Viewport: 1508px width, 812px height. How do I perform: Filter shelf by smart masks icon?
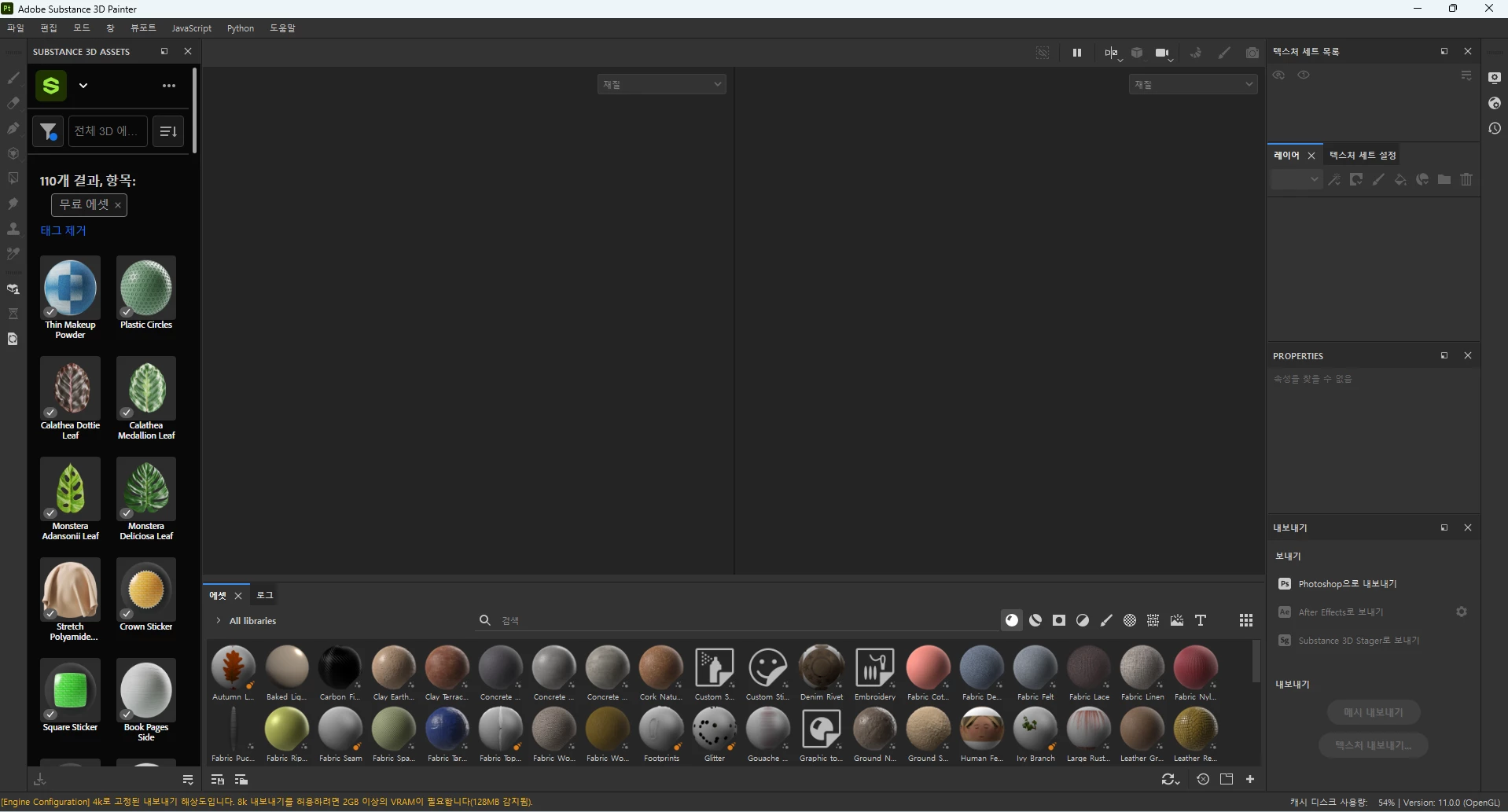coord(1059,620)
